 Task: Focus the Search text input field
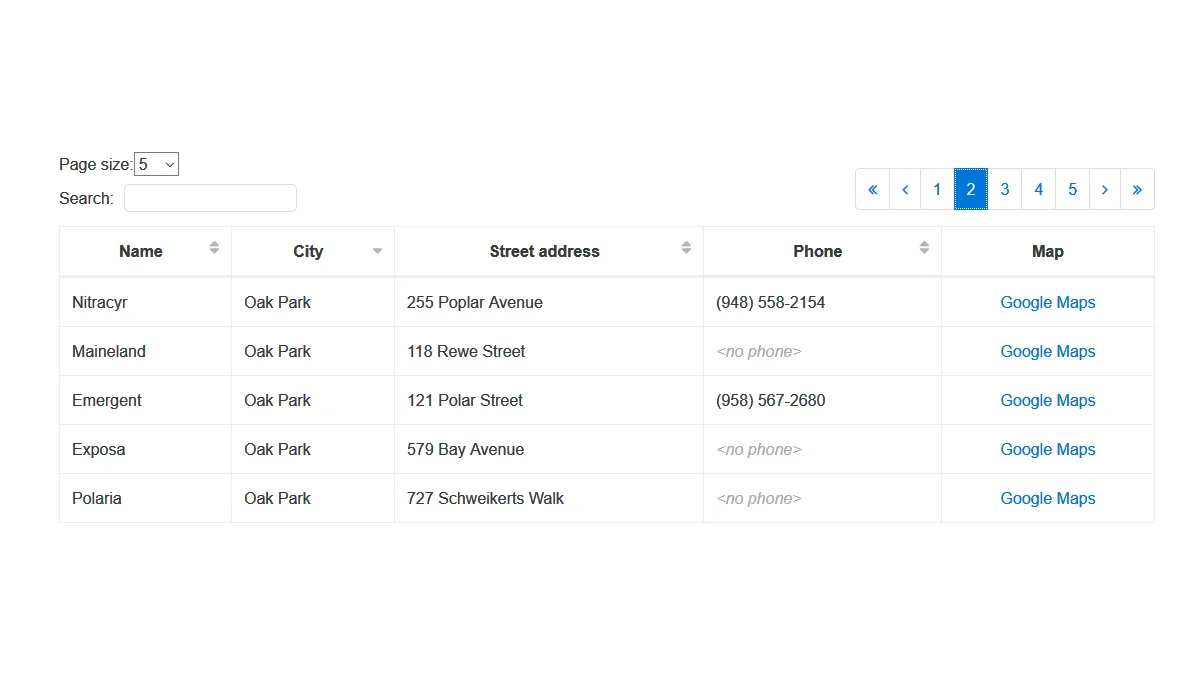pos(210,198)
